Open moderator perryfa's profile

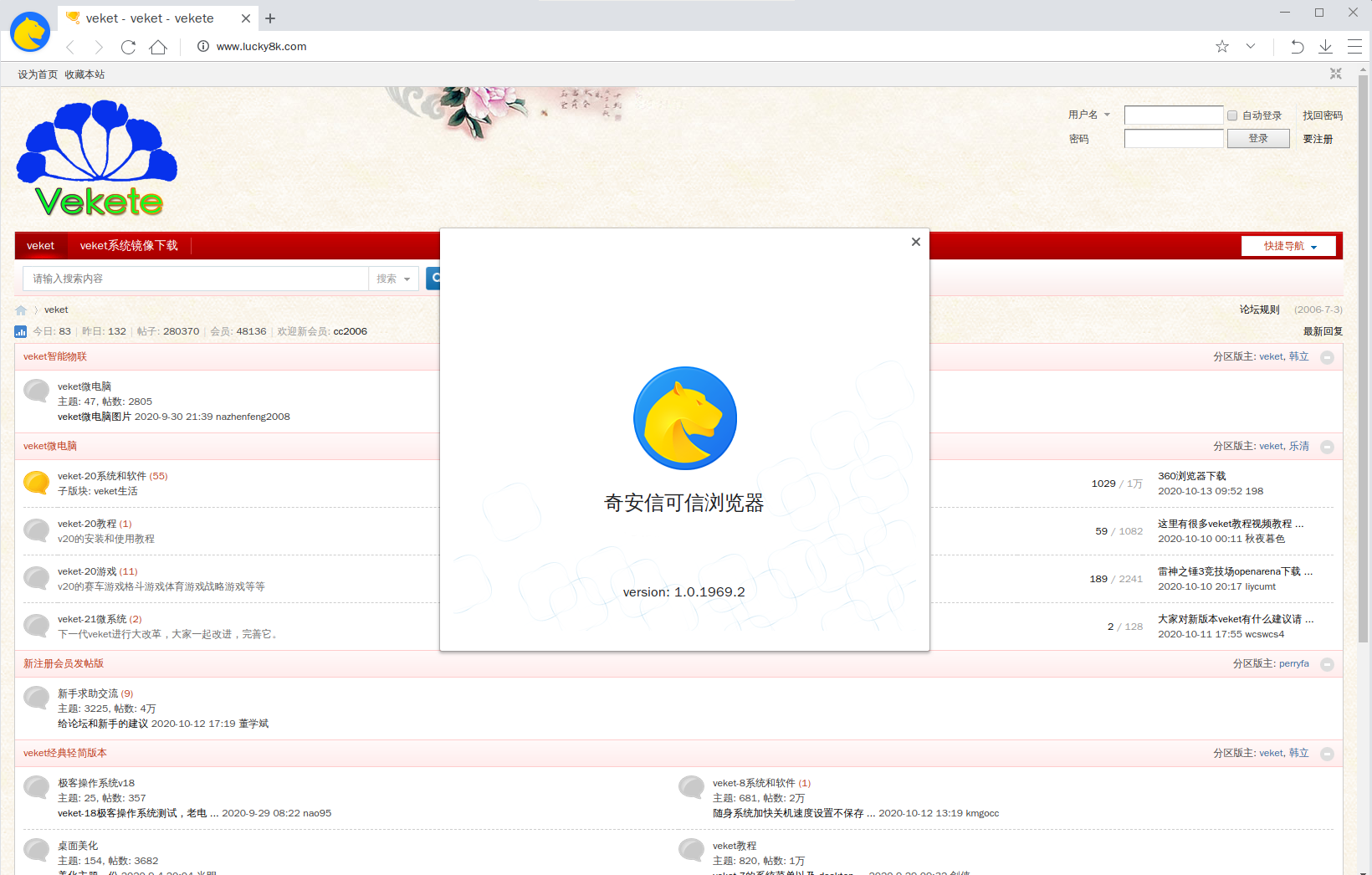click(1294, 663)
